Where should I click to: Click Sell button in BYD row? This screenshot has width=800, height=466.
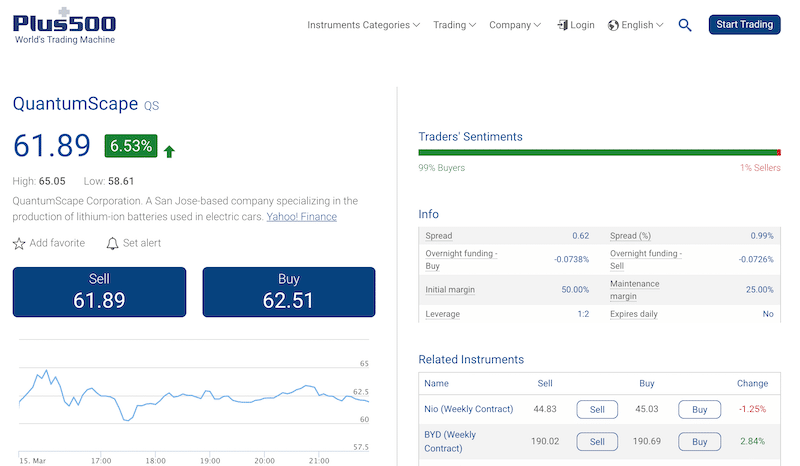click(x=597, y=442)
